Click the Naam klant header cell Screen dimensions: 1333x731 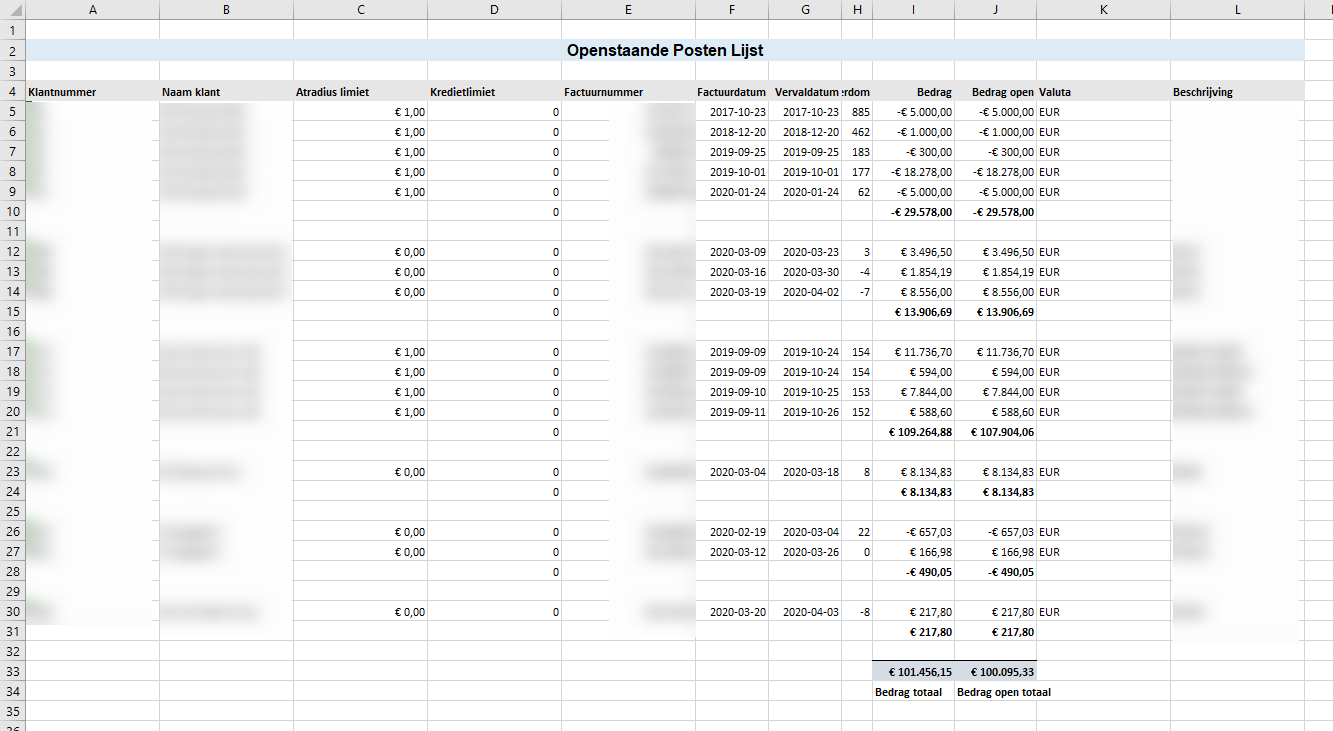point(227,91)
